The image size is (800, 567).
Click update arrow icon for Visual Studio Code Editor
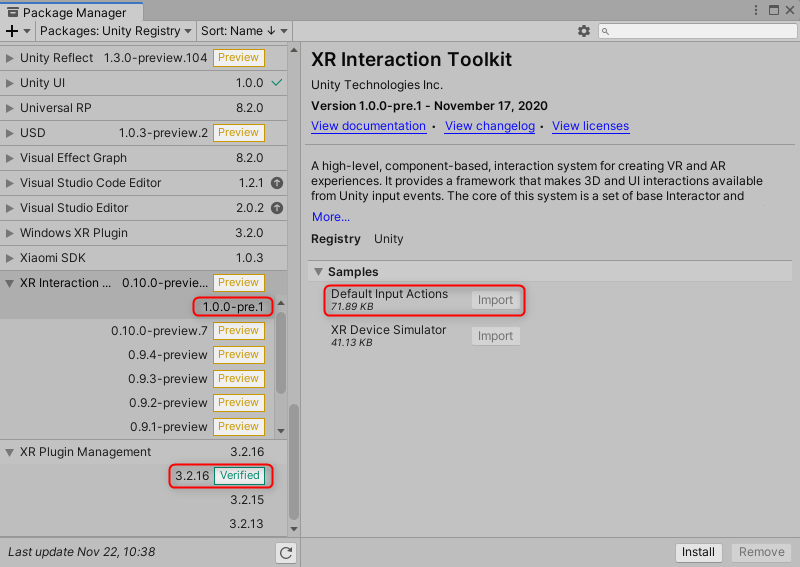277,183
